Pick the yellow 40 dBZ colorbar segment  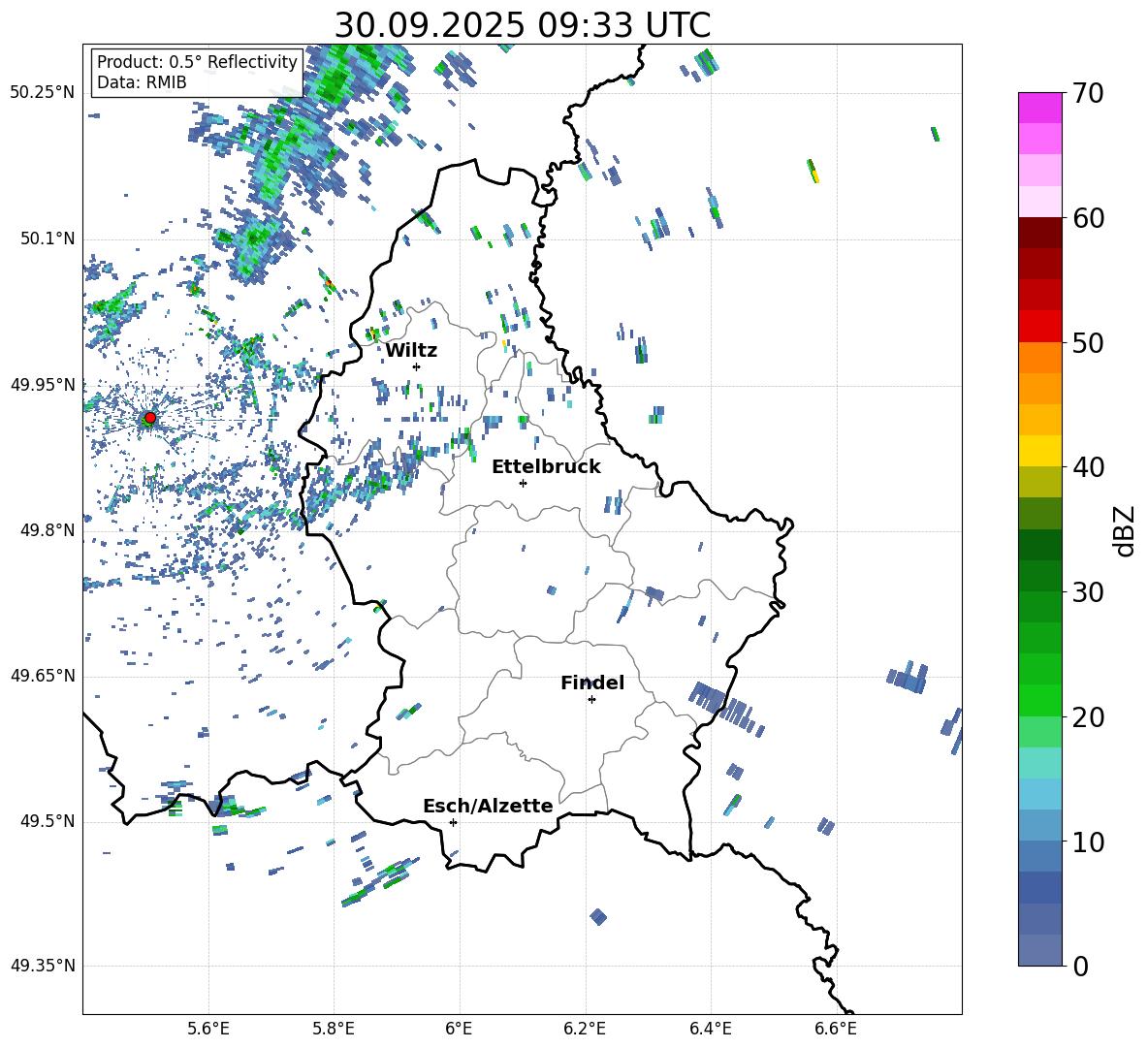pos(1039,452)
